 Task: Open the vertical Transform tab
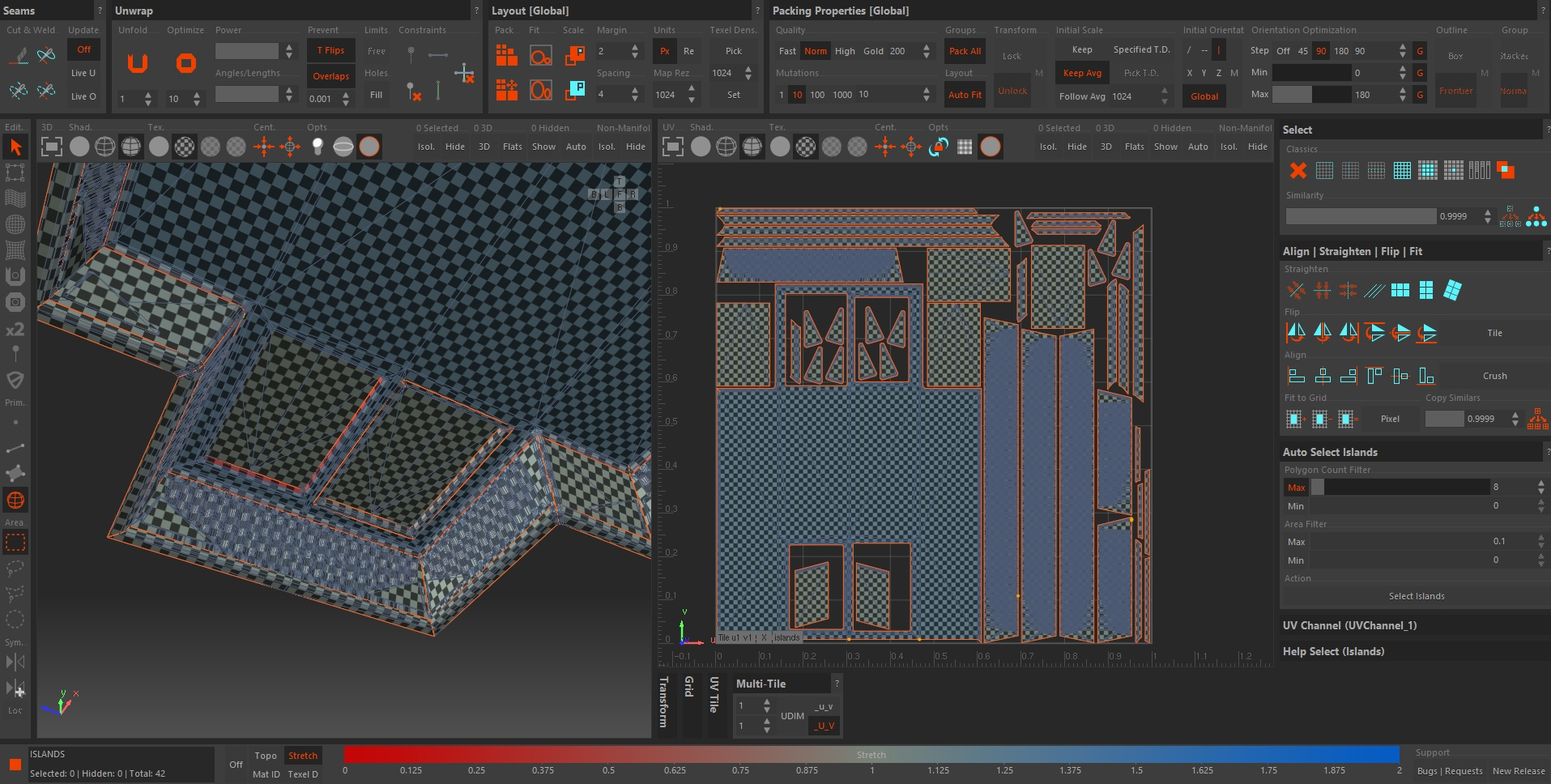tap(664, 702)
